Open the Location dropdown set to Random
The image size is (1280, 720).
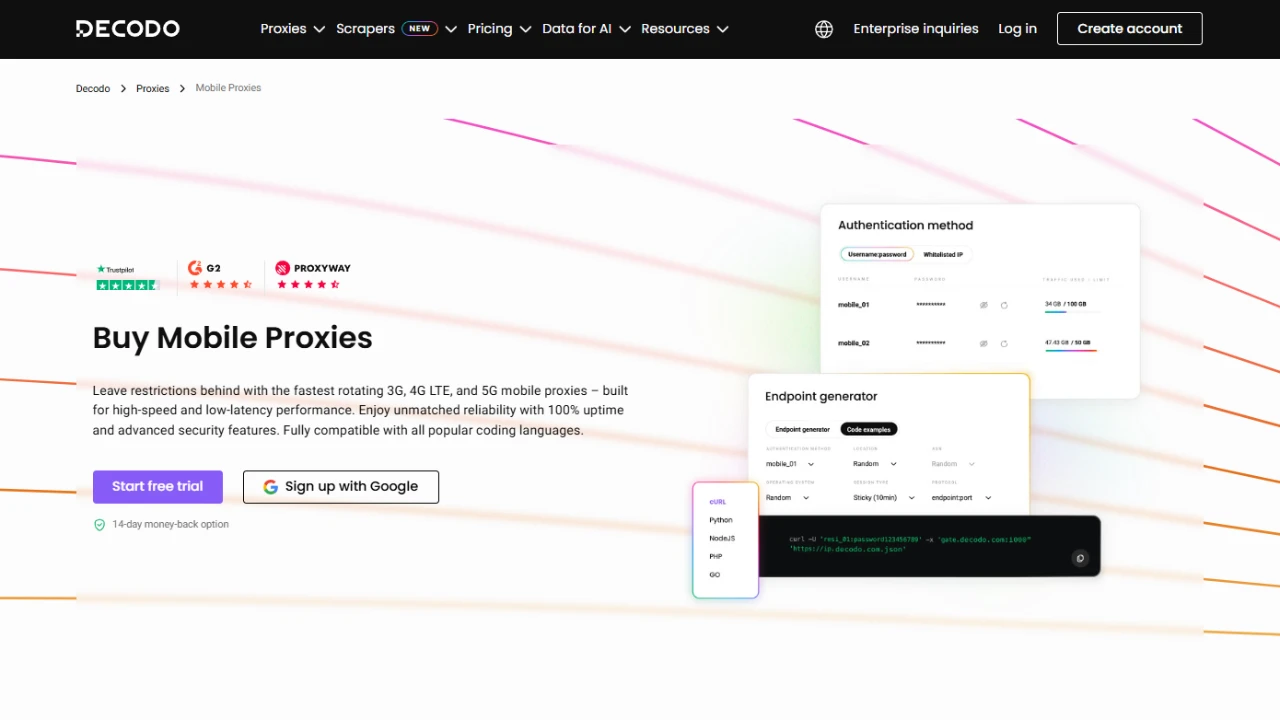click(x=875, y=463)
